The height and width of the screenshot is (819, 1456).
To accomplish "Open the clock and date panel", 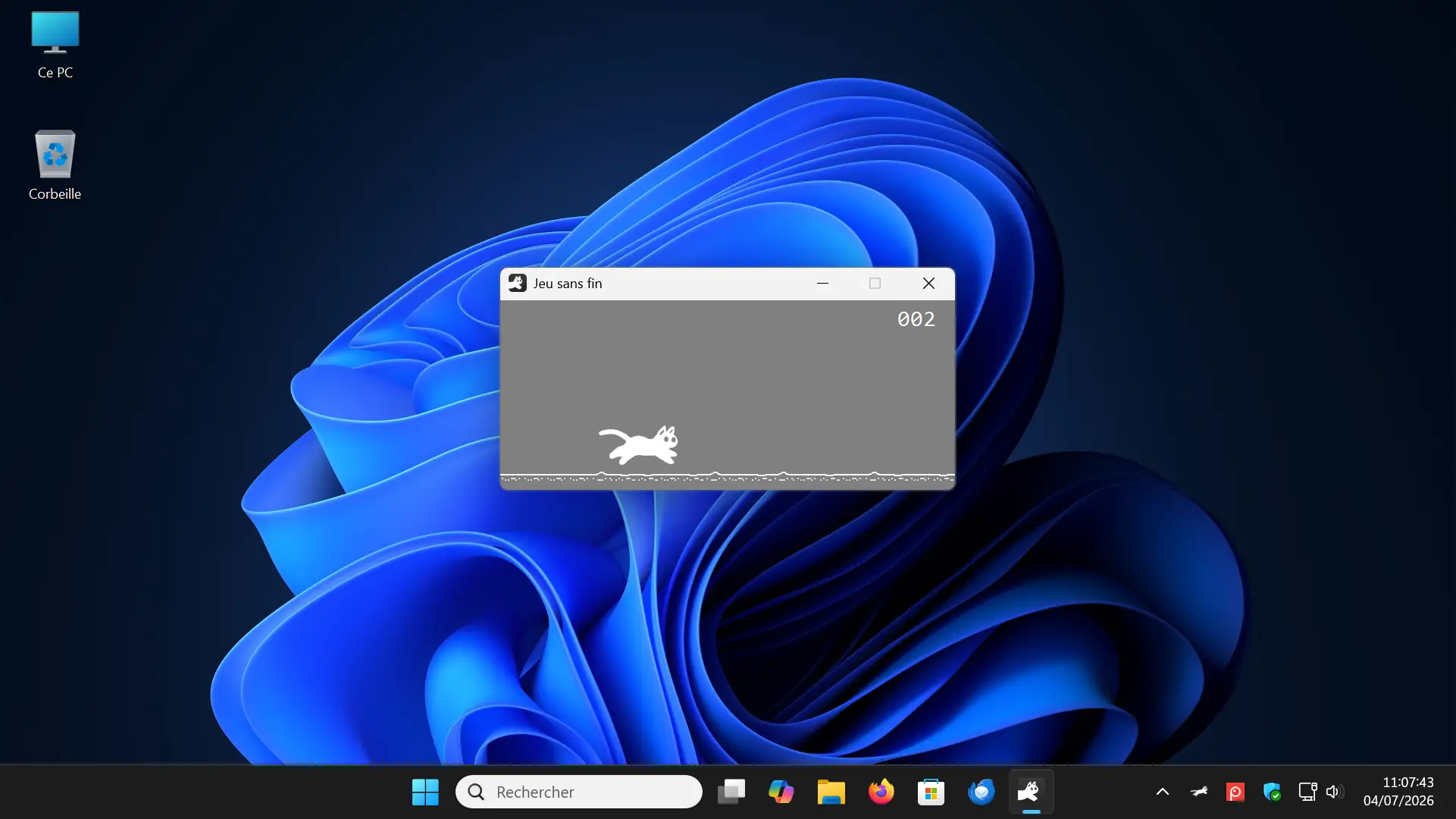I will (x=1398, y=792).
